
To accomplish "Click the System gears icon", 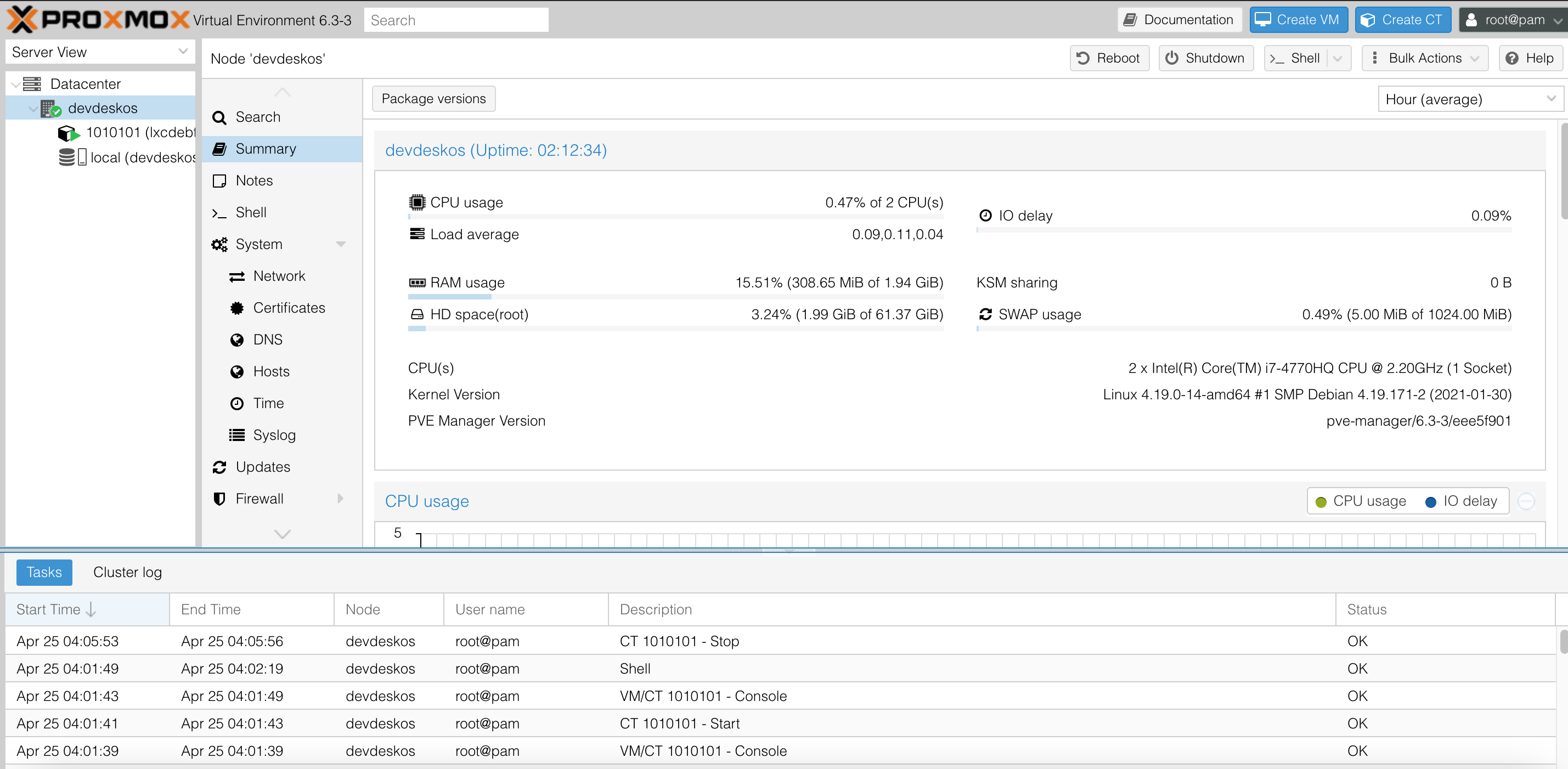I will tap(219, 245).
